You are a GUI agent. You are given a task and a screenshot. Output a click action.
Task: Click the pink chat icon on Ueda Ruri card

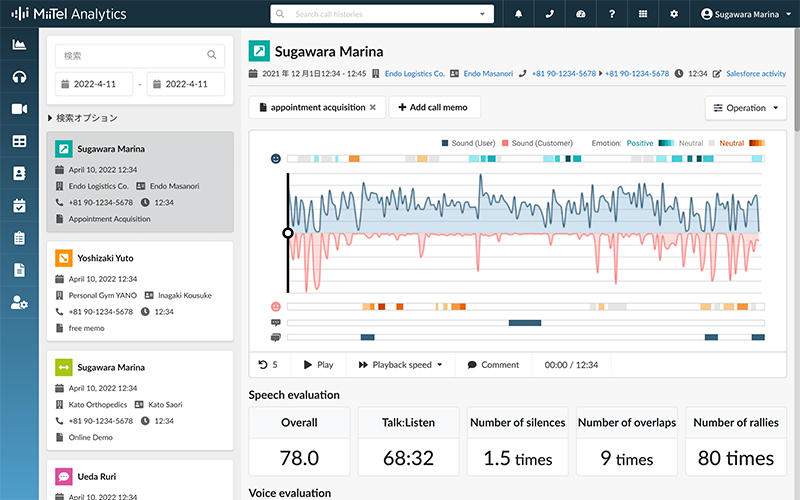(63, 477)
